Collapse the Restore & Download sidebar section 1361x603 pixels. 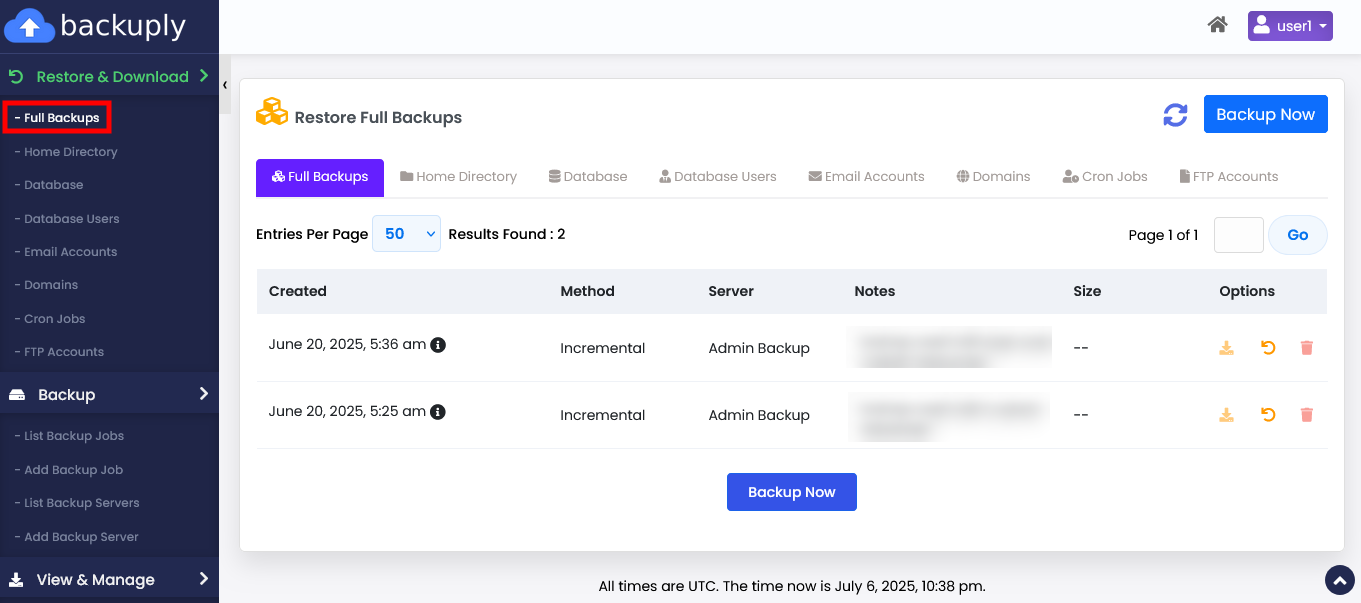(x=109, y=76)
